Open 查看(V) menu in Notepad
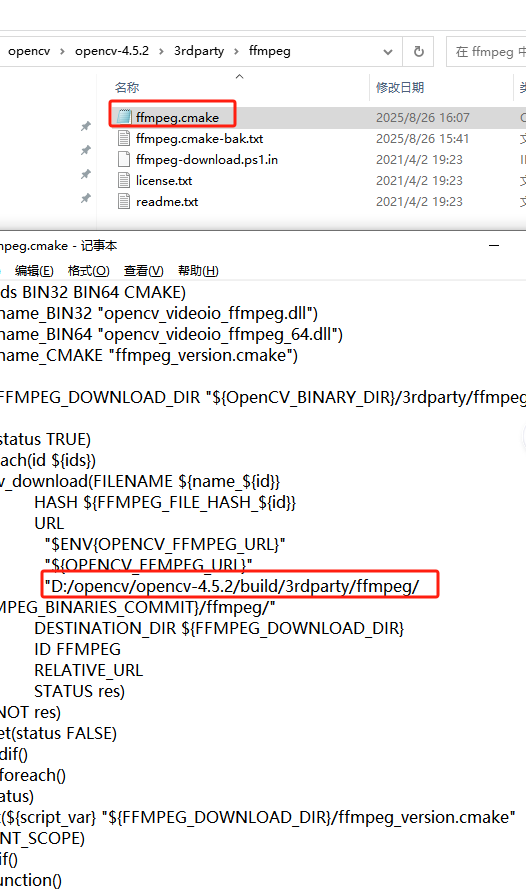 pyautogui.click(x=143, y=270)
